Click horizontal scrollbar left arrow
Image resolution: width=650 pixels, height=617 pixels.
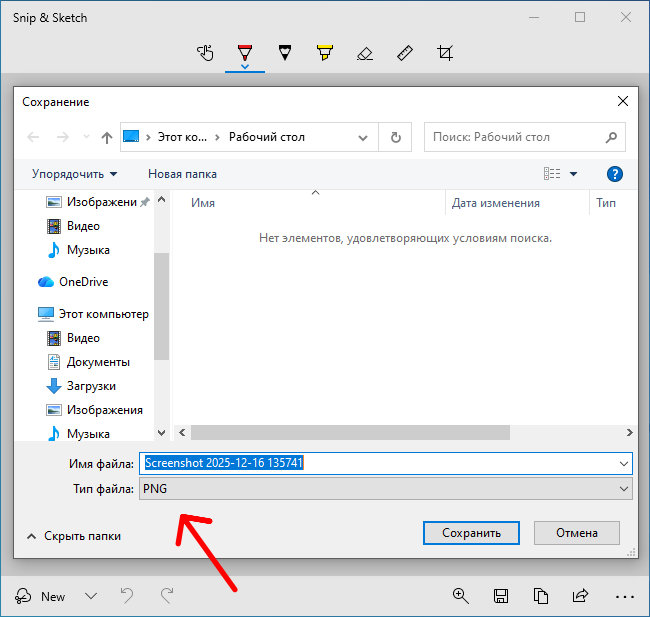(x=182, y=432)
